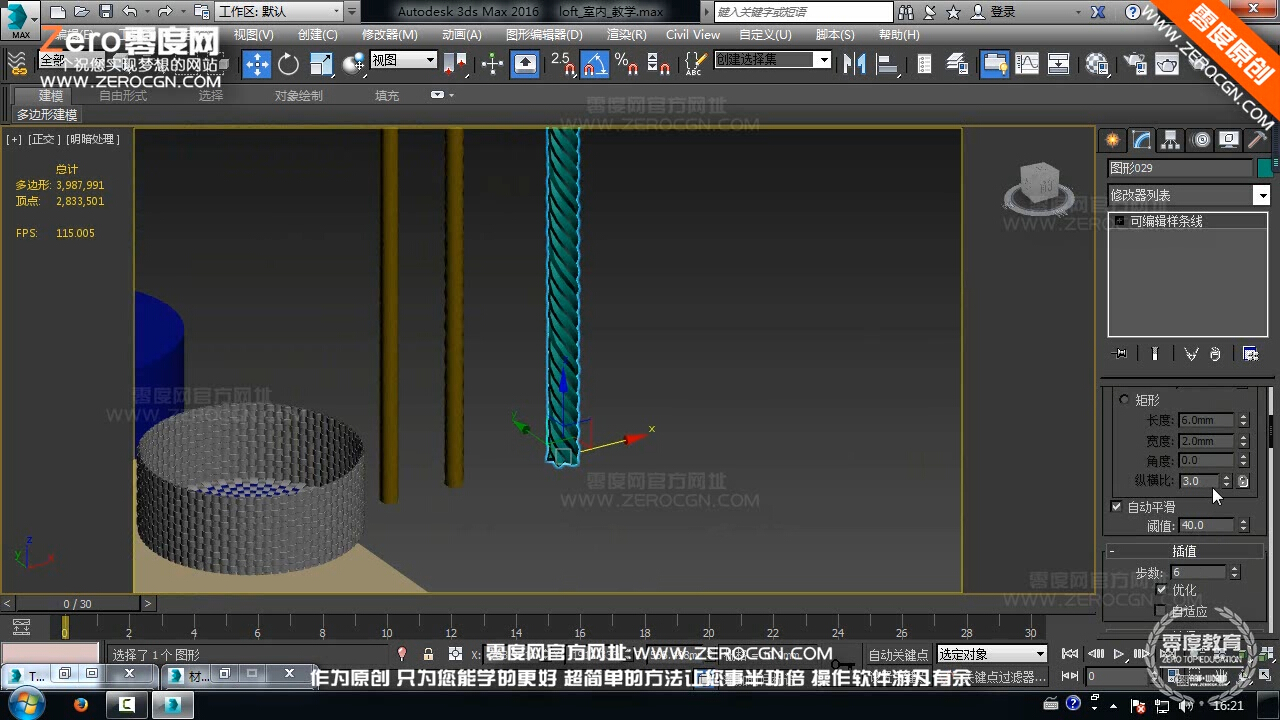Click the 多边形建模 panel button
Viewport: 1280px width, 720px height.
[47, 115]
